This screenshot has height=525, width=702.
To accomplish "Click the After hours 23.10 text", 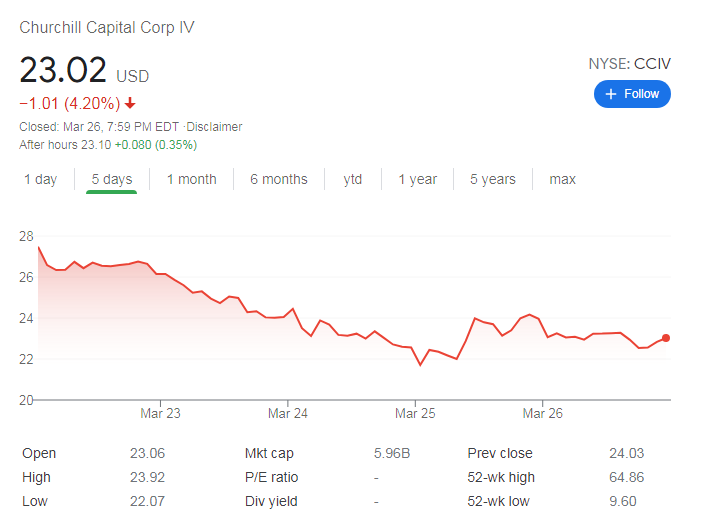I will 65,145.
